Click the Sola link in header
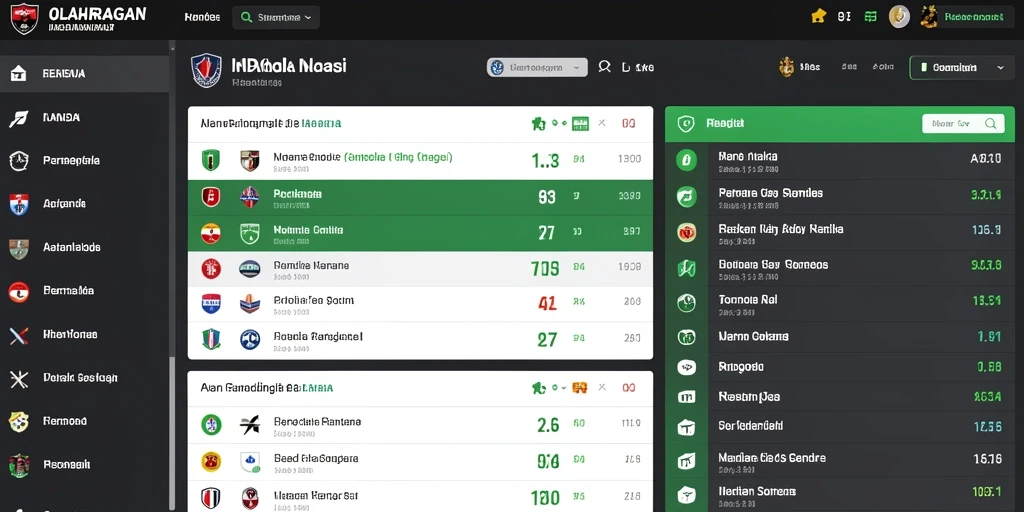Screen dimensions: 1024x512 tap(883, 67)
